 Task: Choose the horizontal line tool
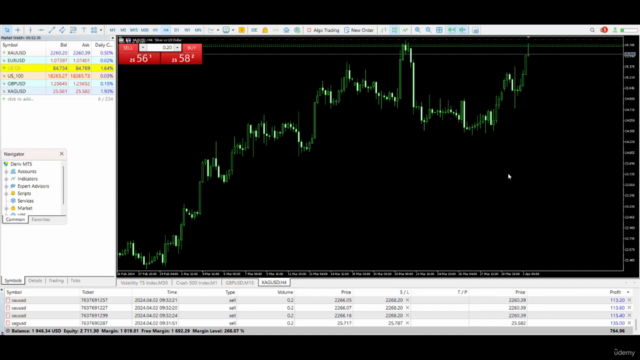(x=41, y=30)
